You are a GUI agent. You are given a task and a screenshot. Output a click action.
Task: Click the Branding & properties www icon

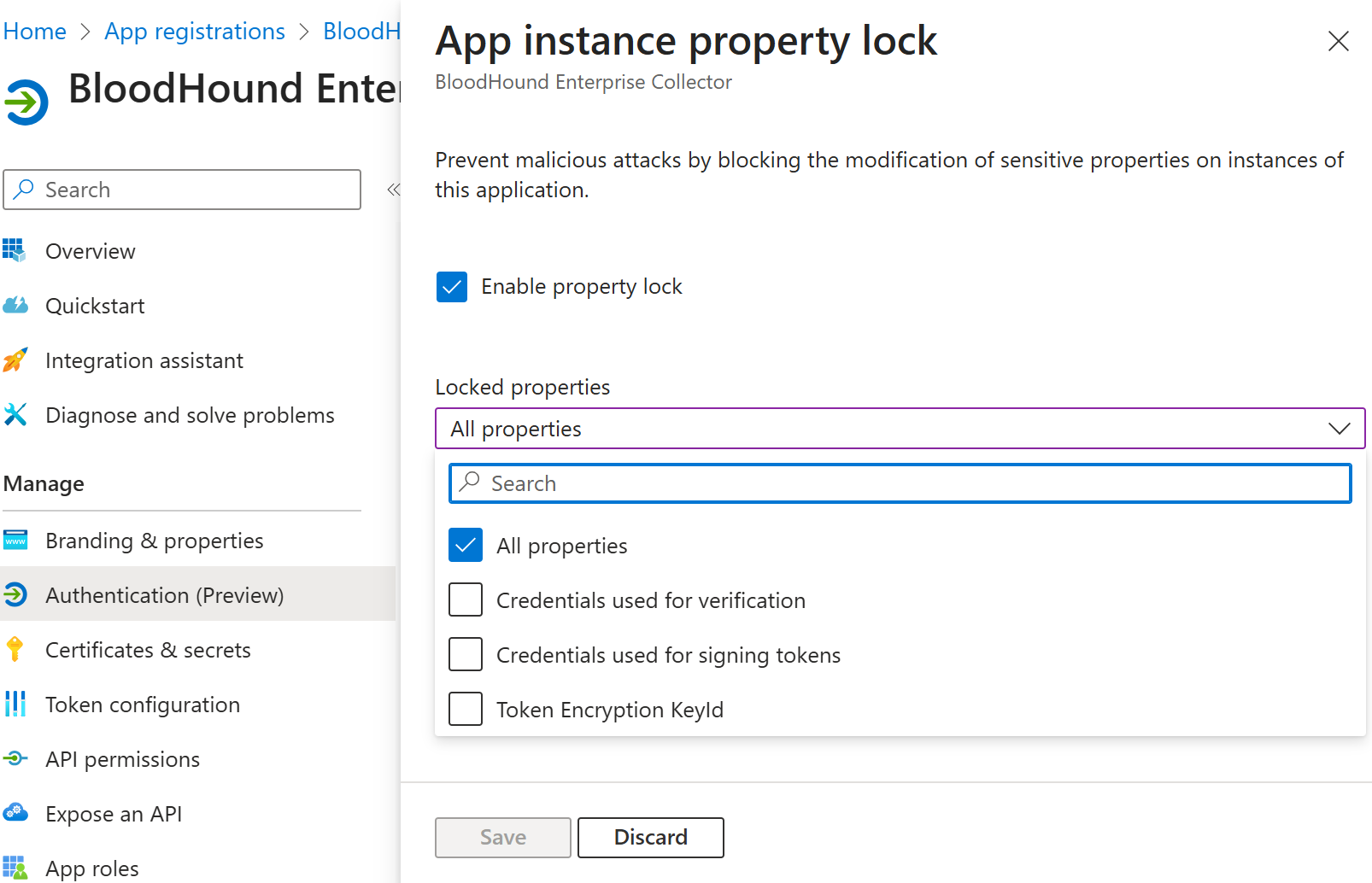[x=15, y=540]
